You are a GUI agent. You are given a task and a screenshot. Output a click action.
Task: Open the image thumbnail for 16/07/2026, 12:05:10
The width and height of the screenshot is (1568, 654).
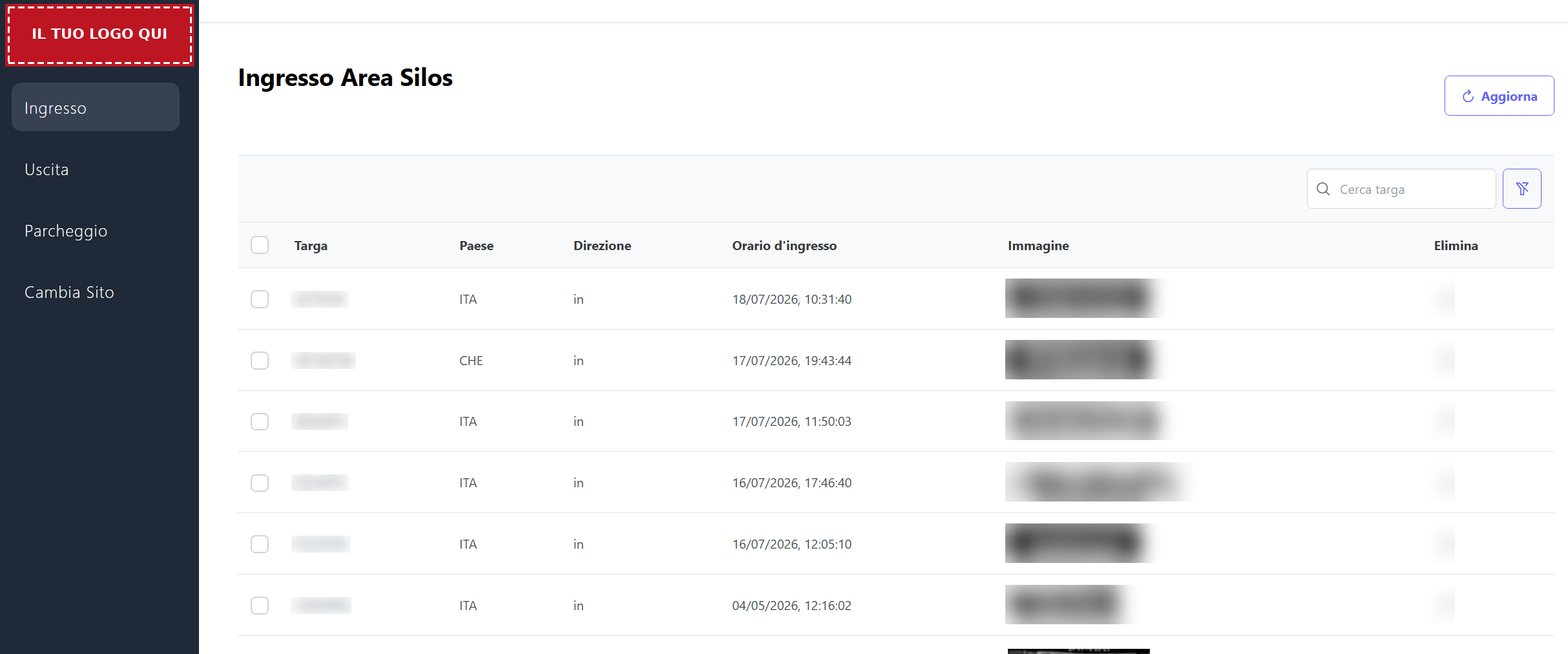click(x=1080, y=543)
